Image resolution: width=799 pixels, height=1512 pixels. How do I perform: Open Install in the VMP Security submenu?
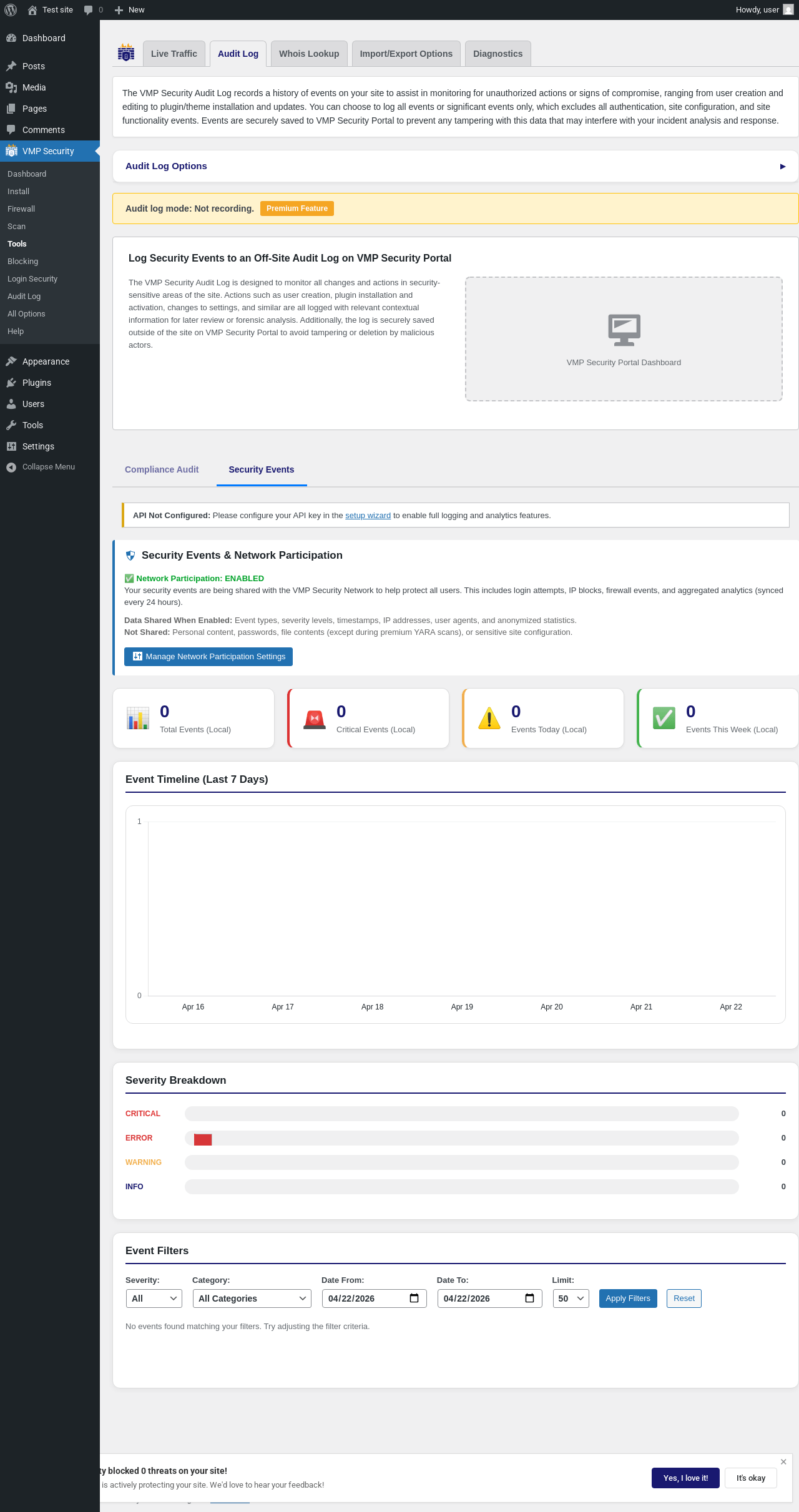click(x=19, y=192)
